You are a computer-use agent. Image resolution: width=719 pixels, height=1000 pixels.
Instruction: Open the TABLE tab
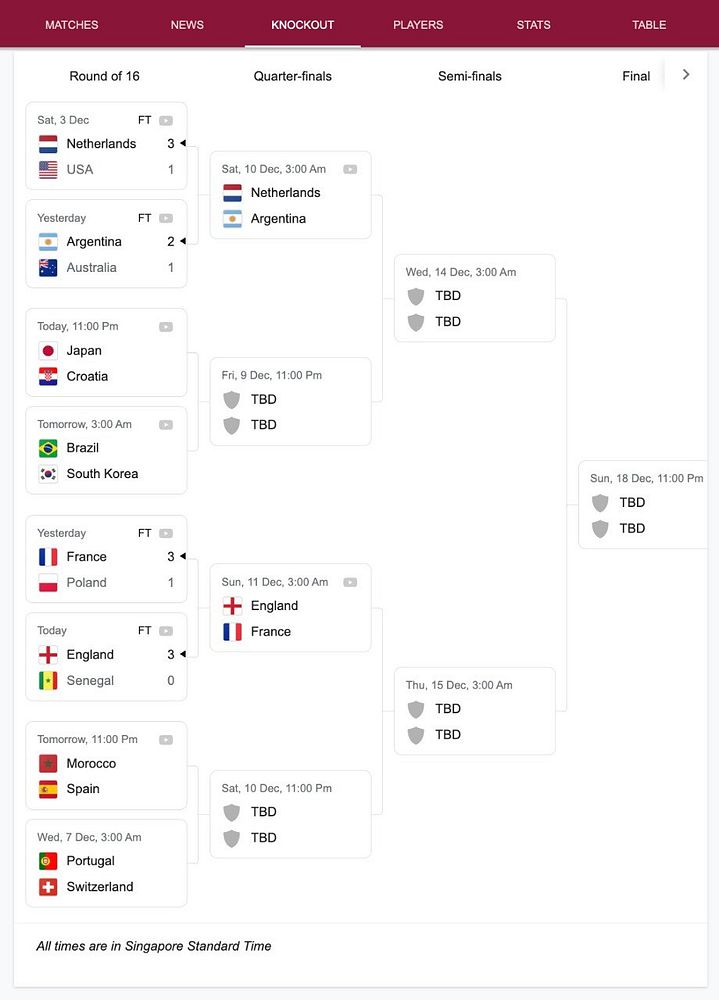(649, 25)
